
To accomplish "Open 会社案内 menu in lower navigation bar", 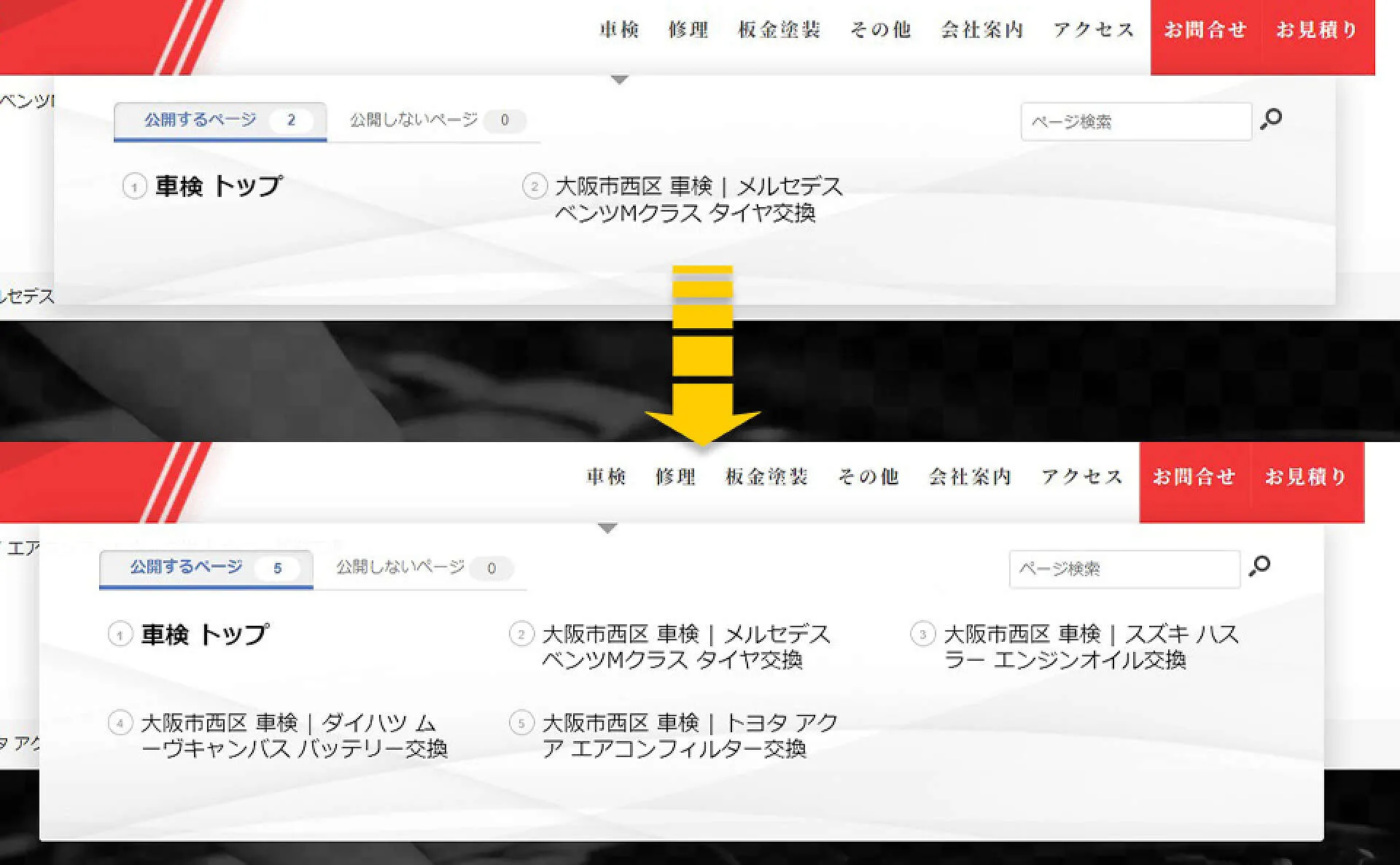I will (971, 477).
